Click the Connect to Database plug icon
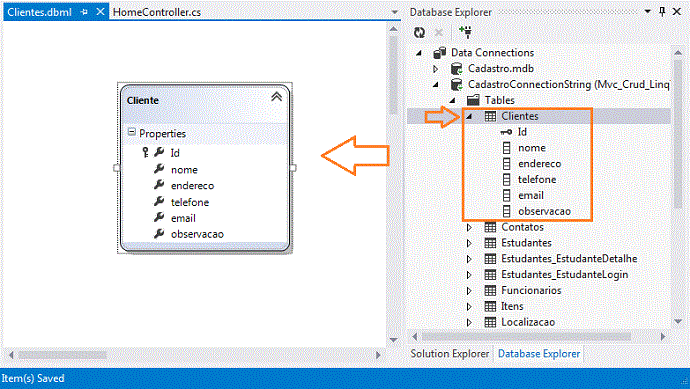Image resolution: width=690 pixels, height=389 pixels. [465, 32]
